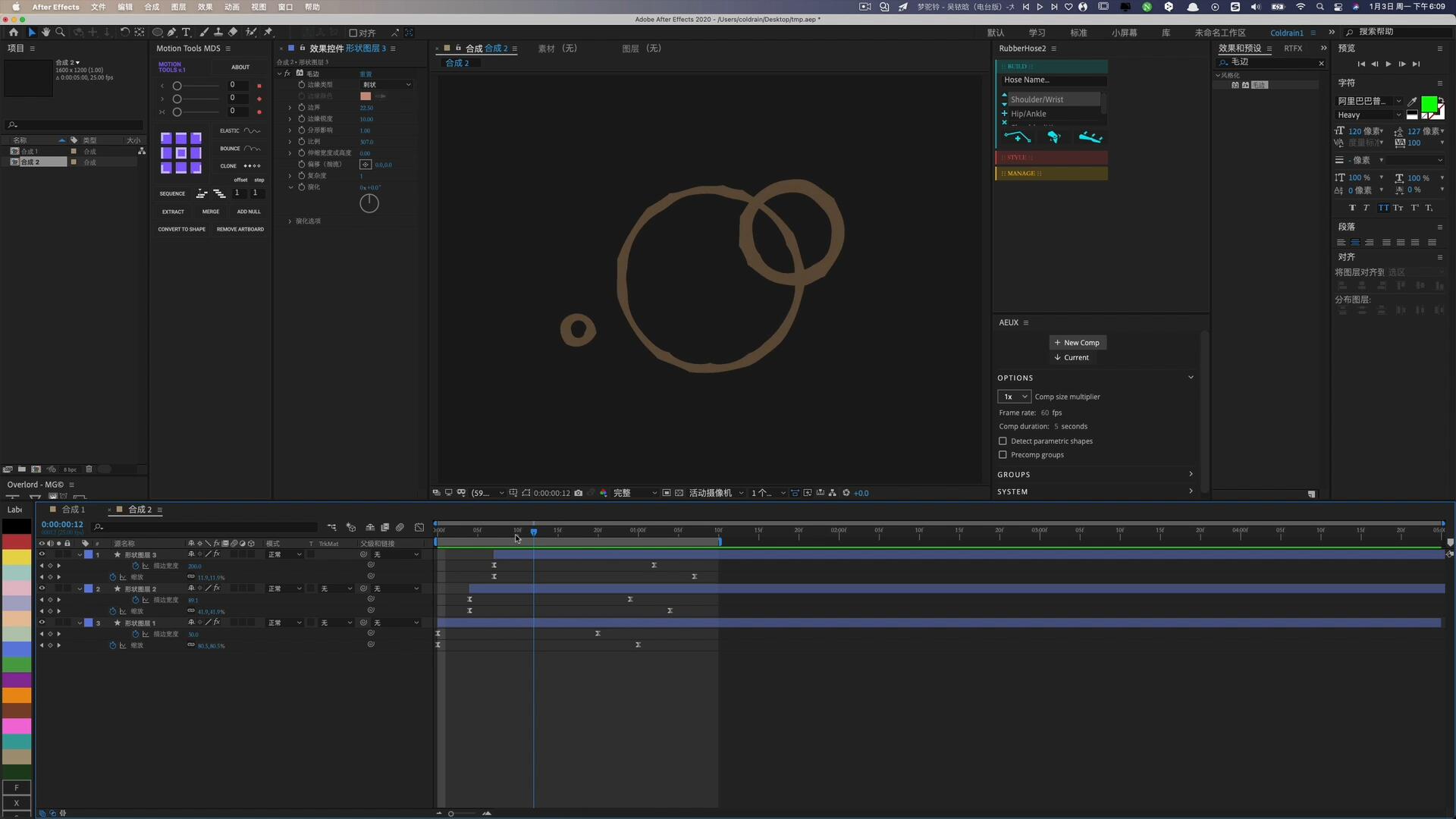Expand the 演化选项 property group

290,221
